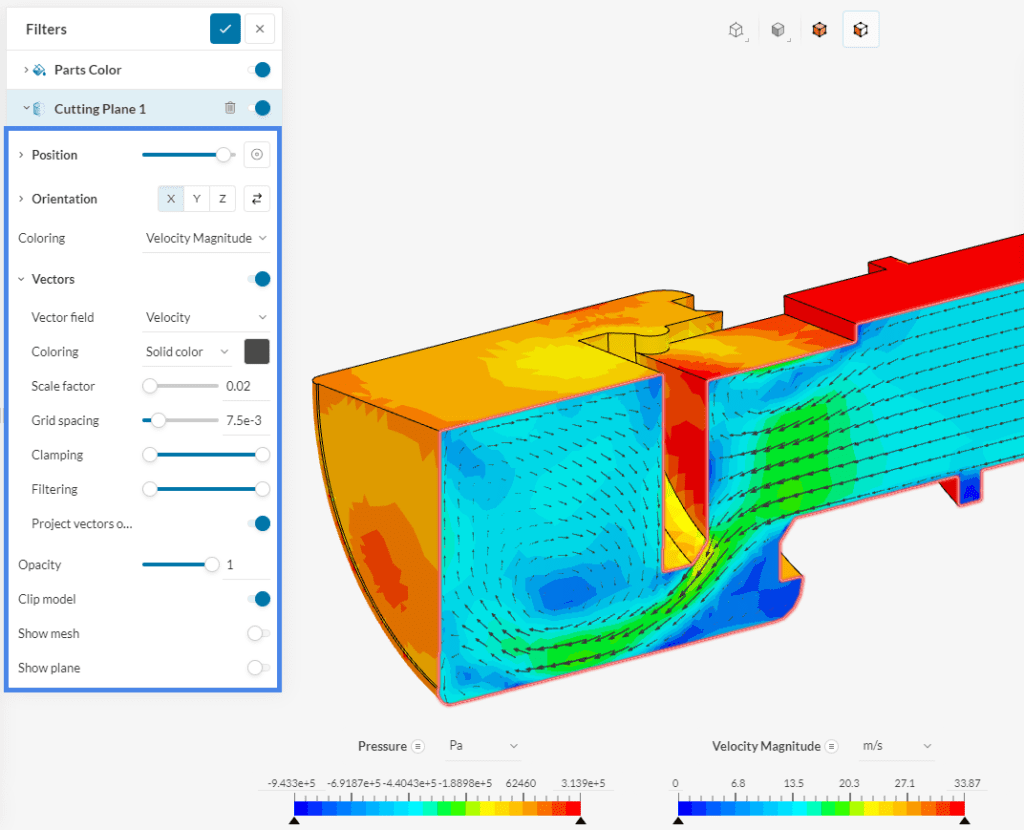Image resolution: width=1024 pixels, height=830 pixels.
Task: Switch orientation to the Z axis
Action: pos(221,198)
